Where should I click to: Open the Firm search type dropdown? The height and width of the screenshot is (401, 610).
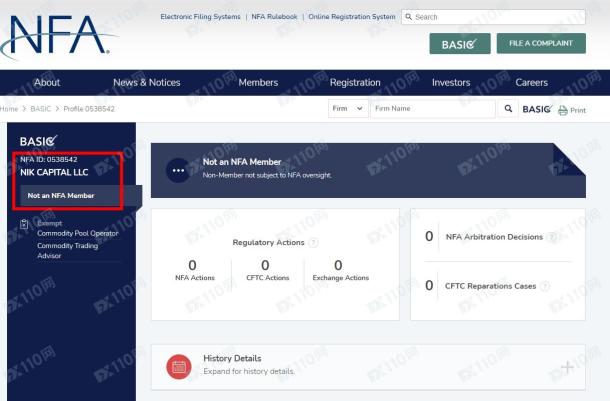coord(347,109)
